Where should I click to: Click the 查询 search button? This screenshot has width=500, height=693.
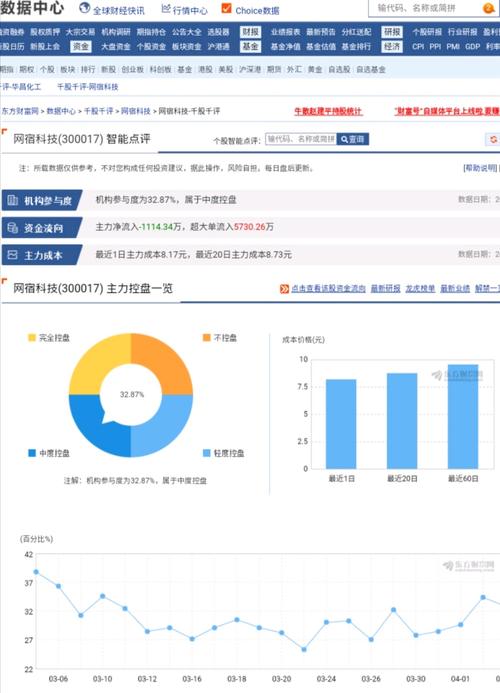click(x=353, y=139)
